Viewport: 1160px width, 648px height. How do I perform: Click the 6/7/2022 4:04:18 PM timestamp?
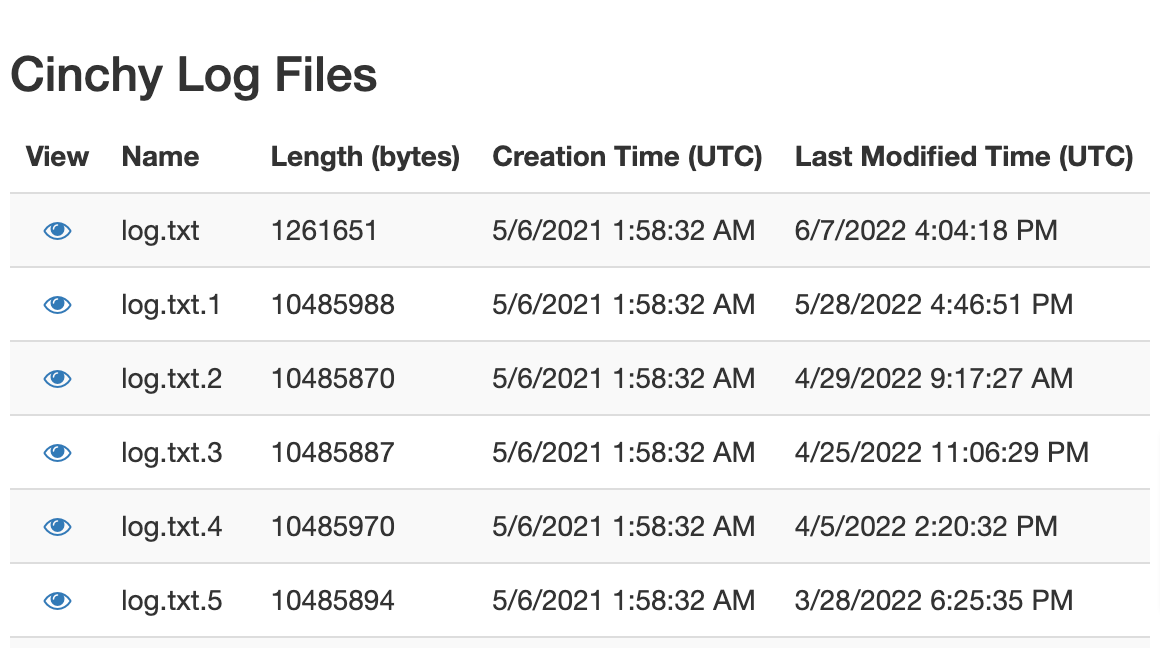925,231
